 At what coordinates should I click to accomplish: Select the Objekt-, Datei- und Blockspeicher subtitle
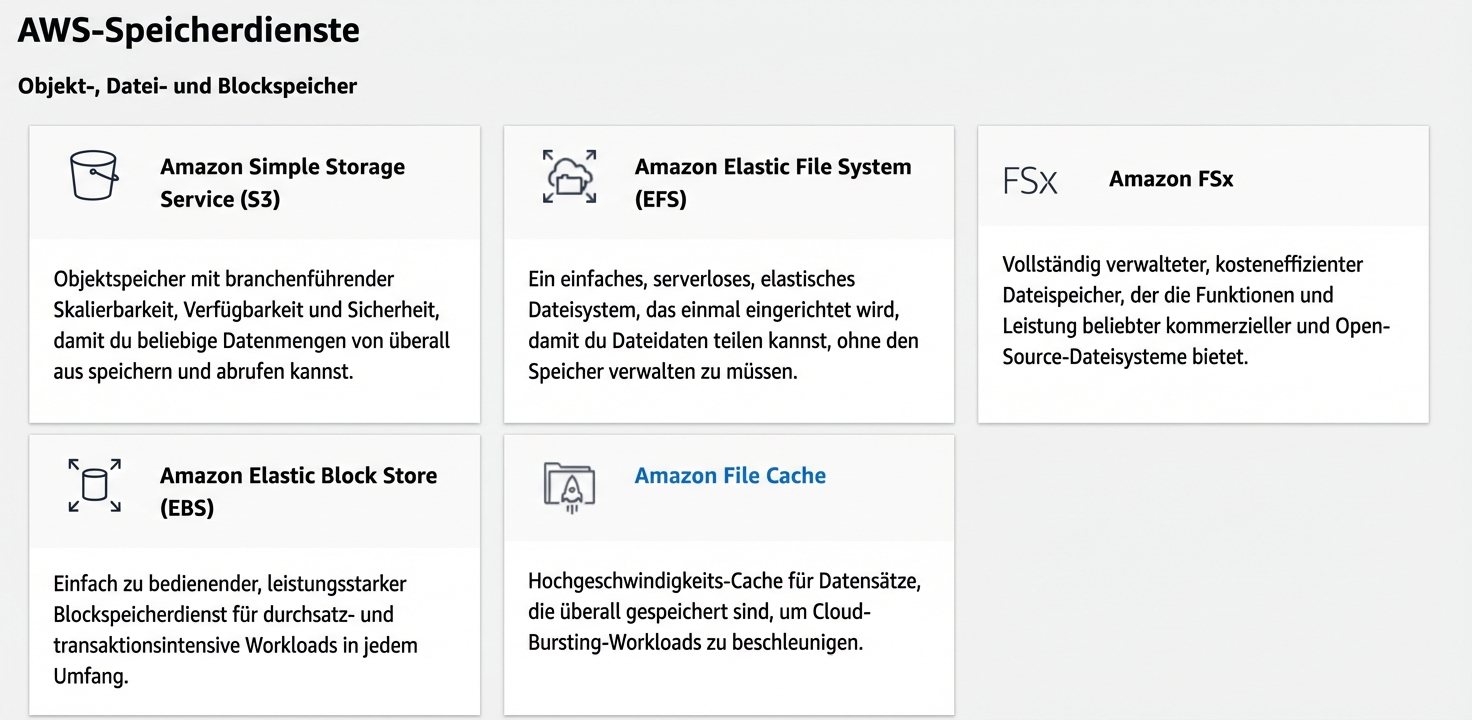[x=187, y=86]
